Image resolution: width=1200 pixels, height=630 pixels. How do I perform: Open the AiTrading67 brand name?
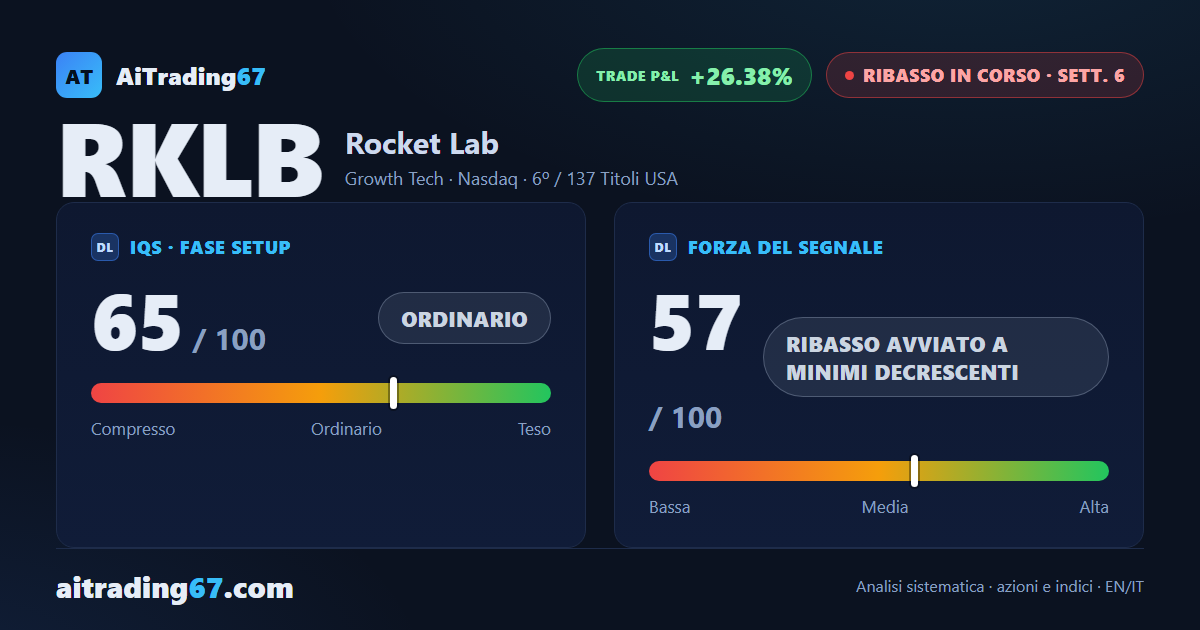(191, 76)
